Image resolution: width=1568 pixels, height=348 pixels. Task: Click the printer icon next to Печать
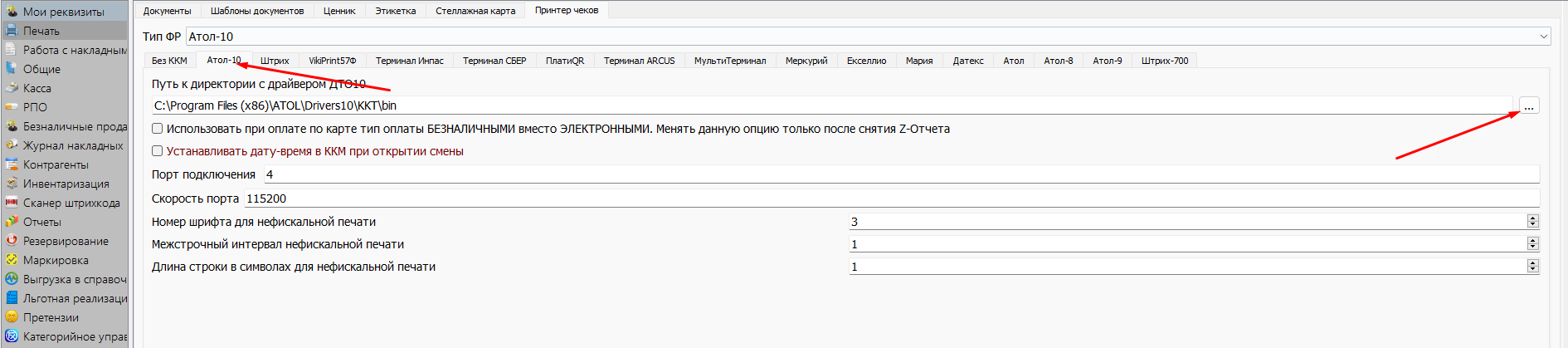pyautogui.click(x=12, y=31)
